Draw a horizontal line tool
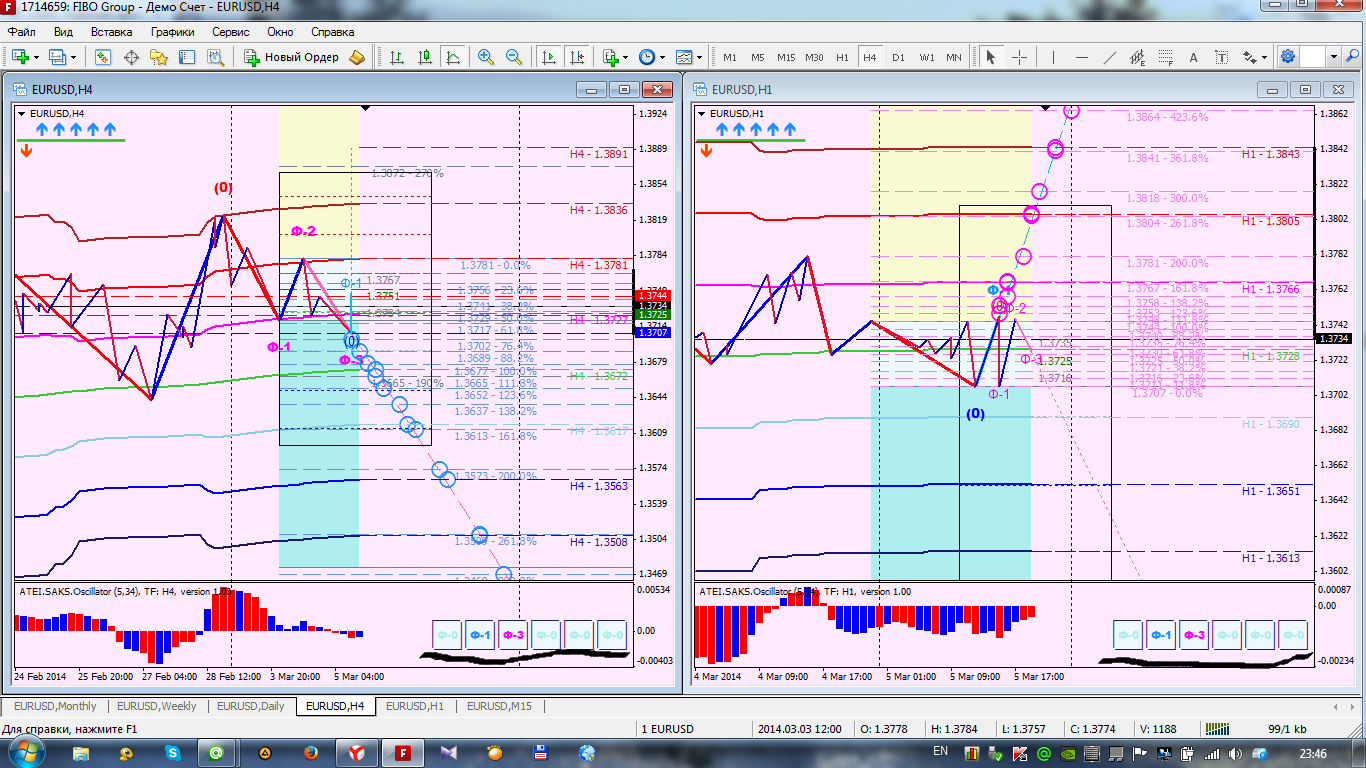The width and height of the screenshot is (1366, 768). (x=1082, y=57)
